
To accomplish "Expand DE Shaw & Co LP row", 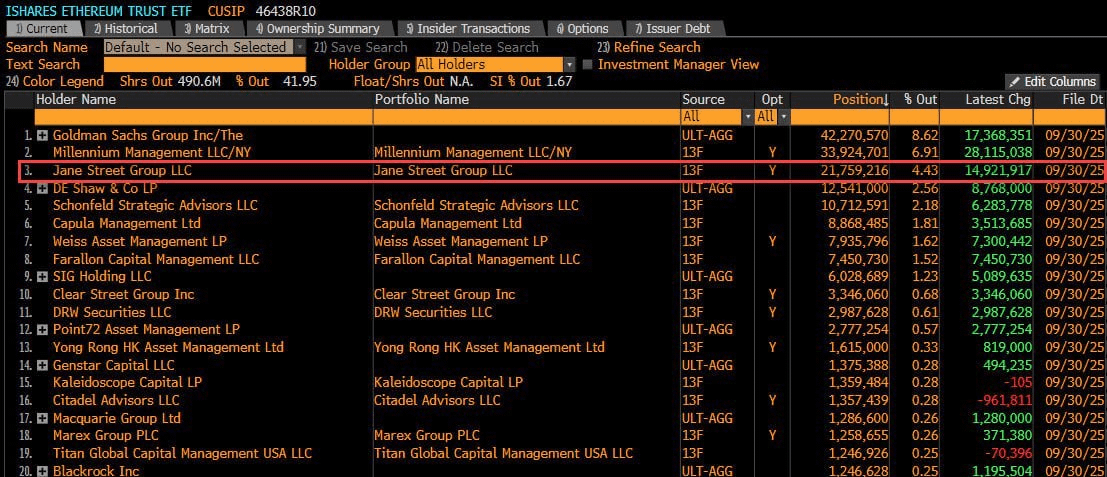I will pyautogui.click(x=42, y=188).
